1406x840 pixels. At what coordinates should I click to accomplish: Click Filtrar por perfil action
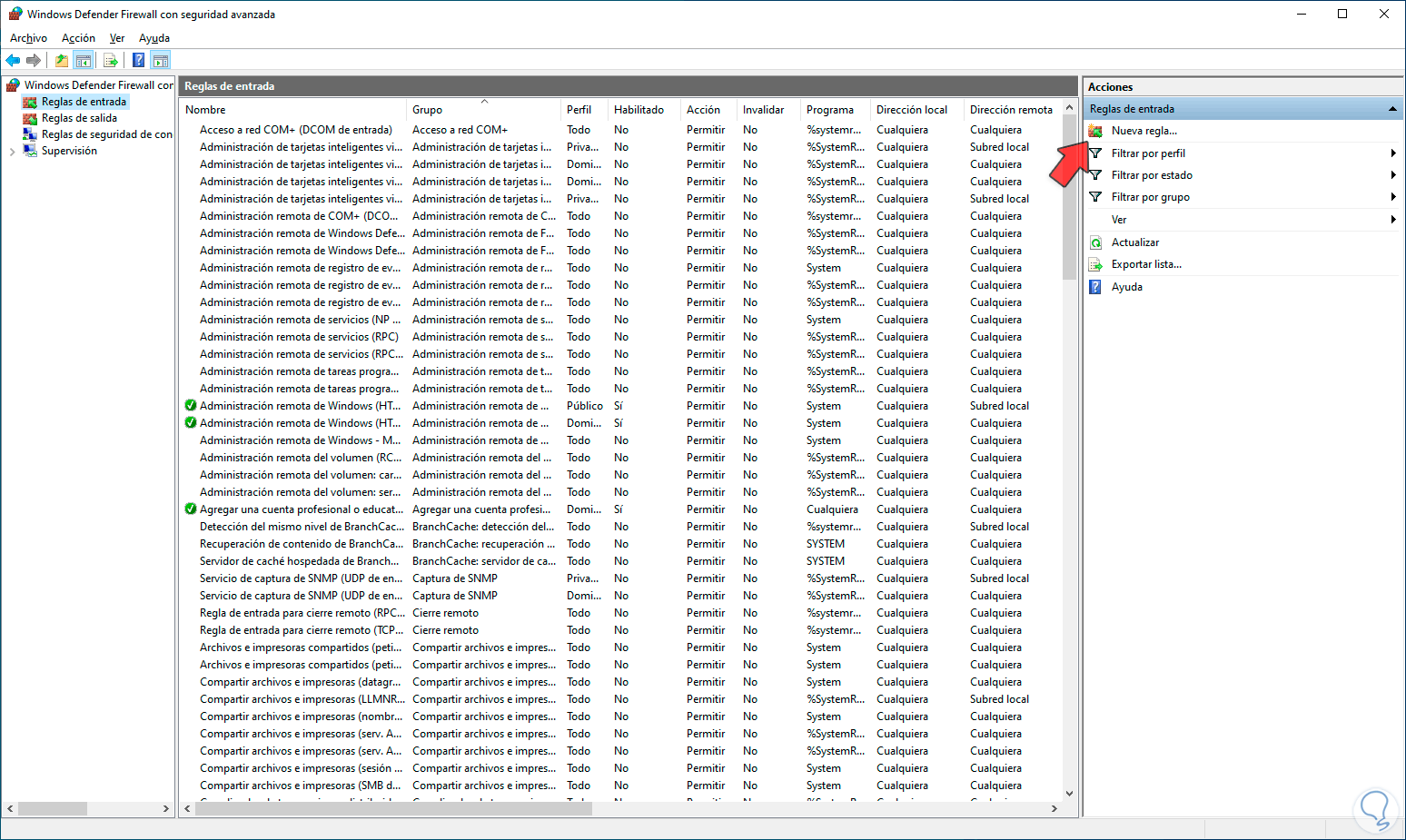point(1148,153)
